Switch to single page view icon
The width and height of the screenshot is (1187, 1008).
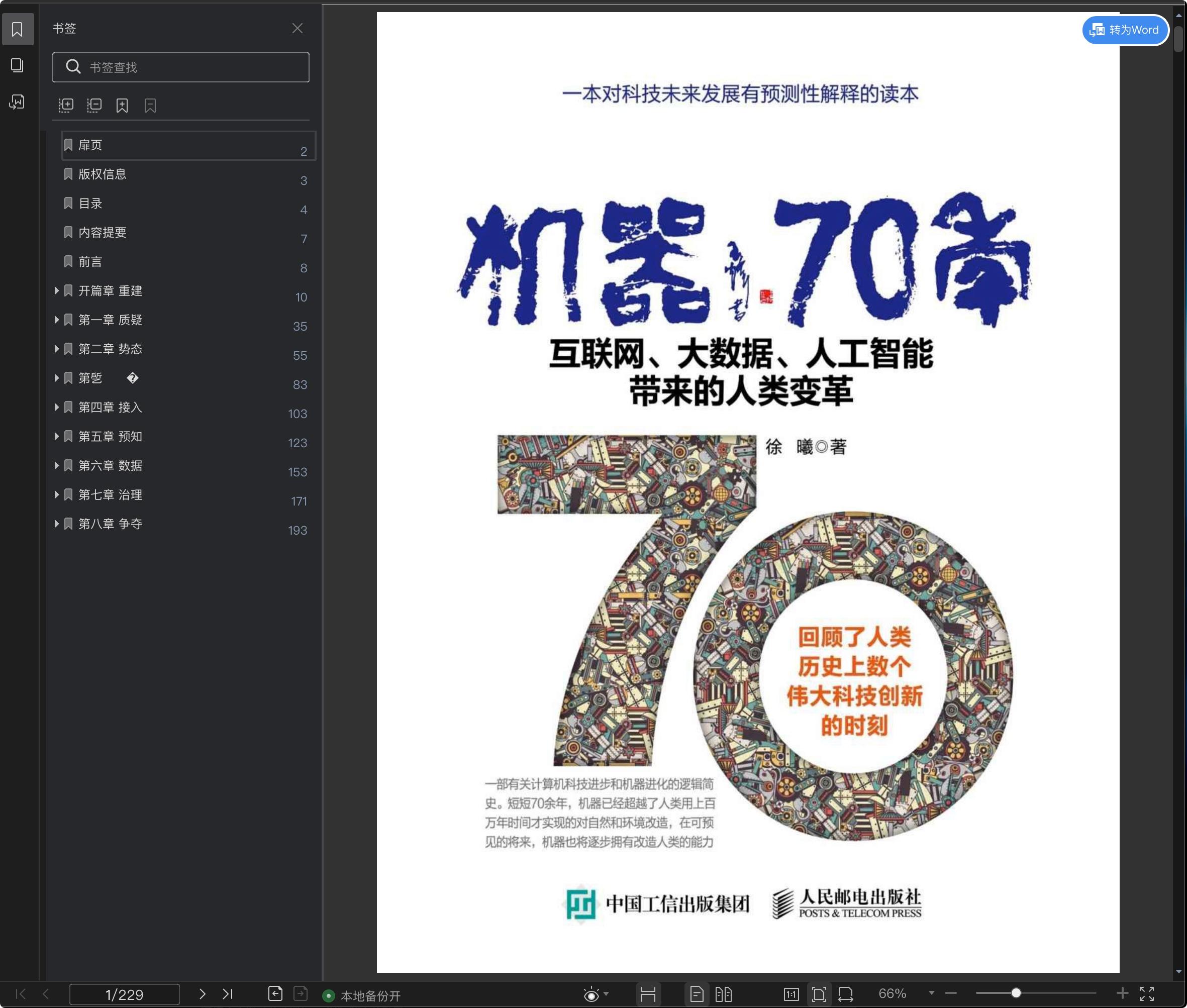(x=697, y=994)
